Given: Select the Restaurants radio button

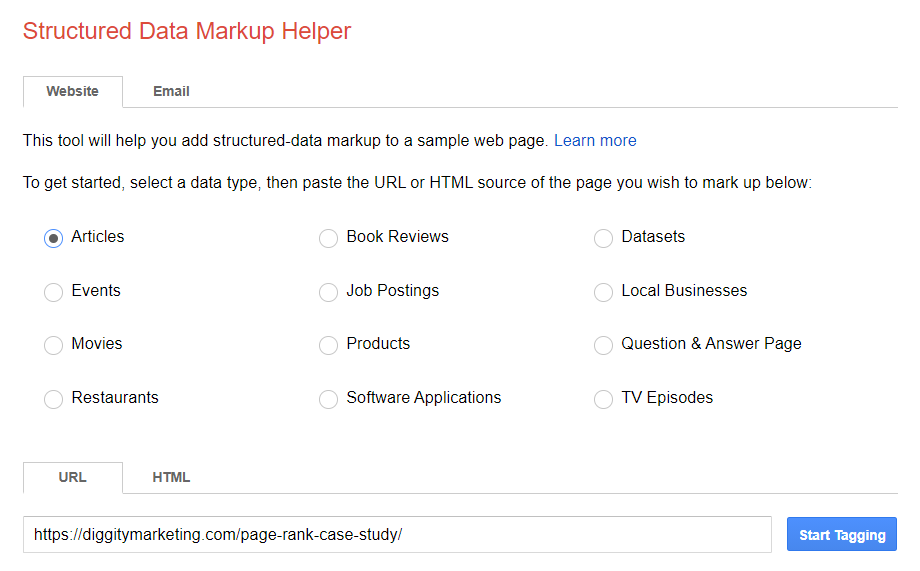Looking at the screenshot, I should (54, 399).
